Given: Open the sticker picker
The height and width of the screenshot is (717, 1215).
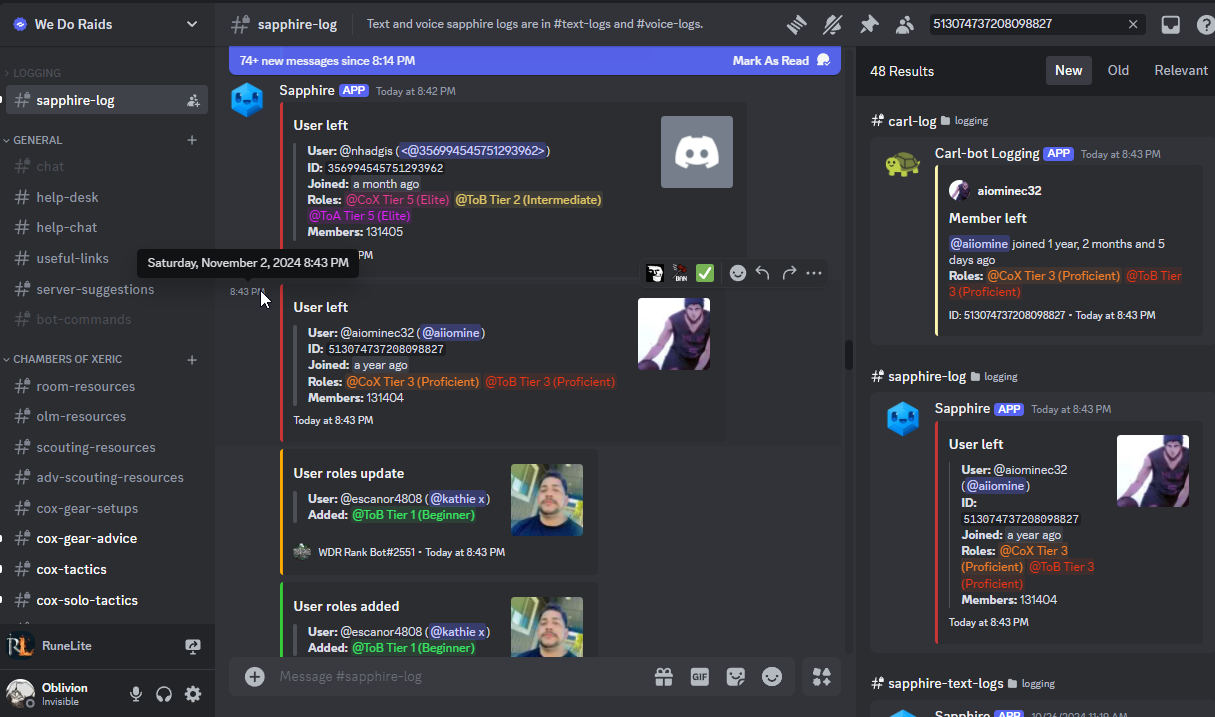Looking at the screenshot, I should (x=736, y=677).
